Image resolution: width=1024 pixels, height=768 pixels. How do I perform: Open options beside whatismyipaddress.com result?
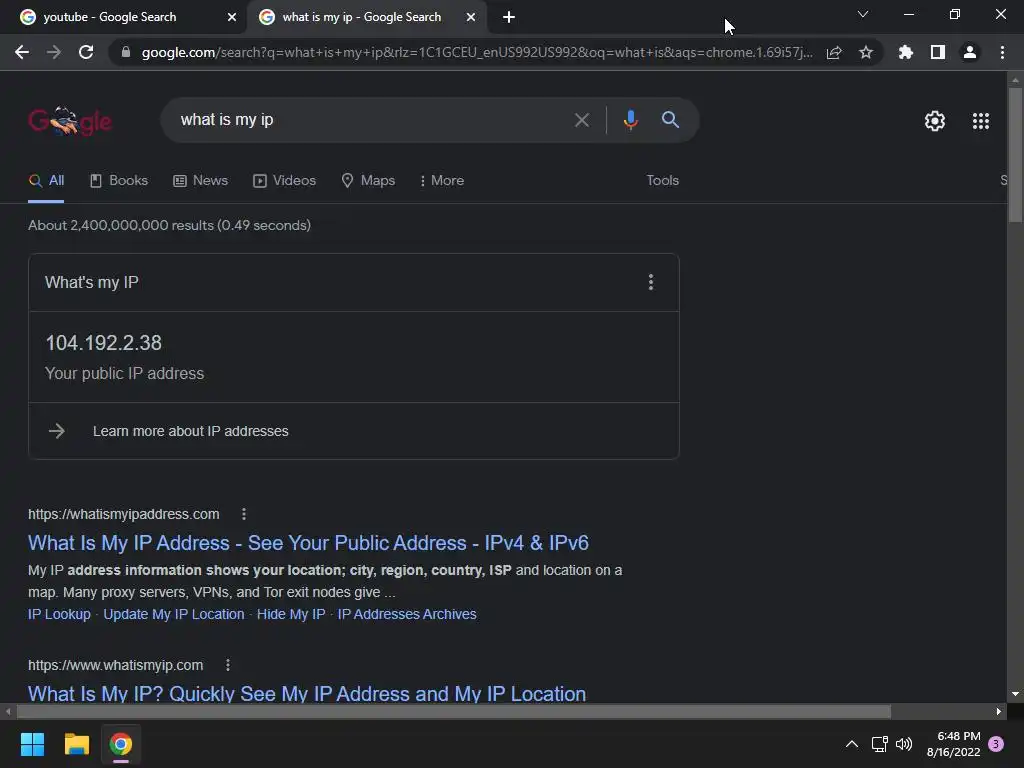pyautogui.click(x=244, y=514)
